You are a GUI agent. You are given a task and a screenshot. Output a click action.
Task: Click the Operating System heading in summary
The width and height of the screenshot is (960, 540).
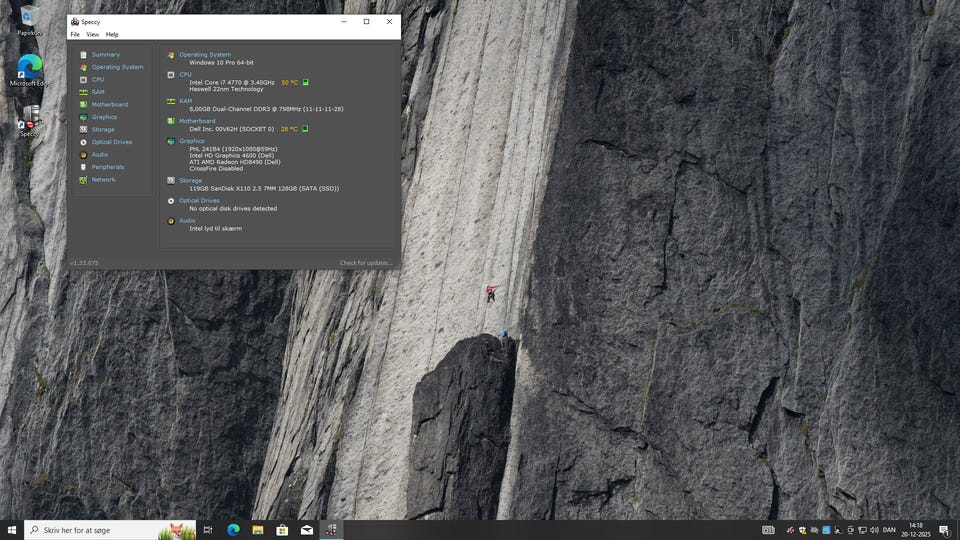pyautogui.click(x=204, y=55)
